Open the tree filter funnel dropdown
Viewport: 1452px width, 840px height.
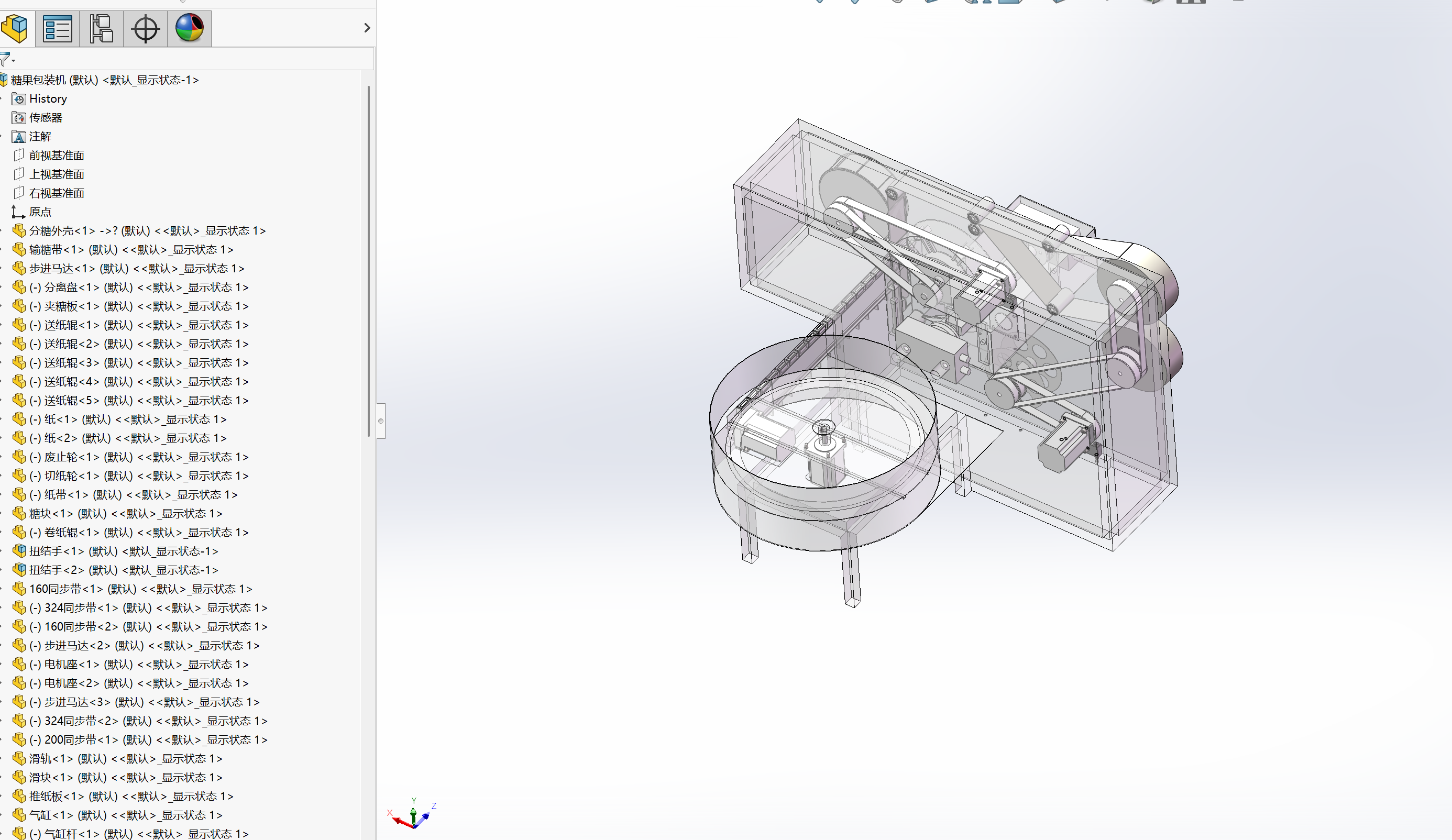tap(7, 59)
